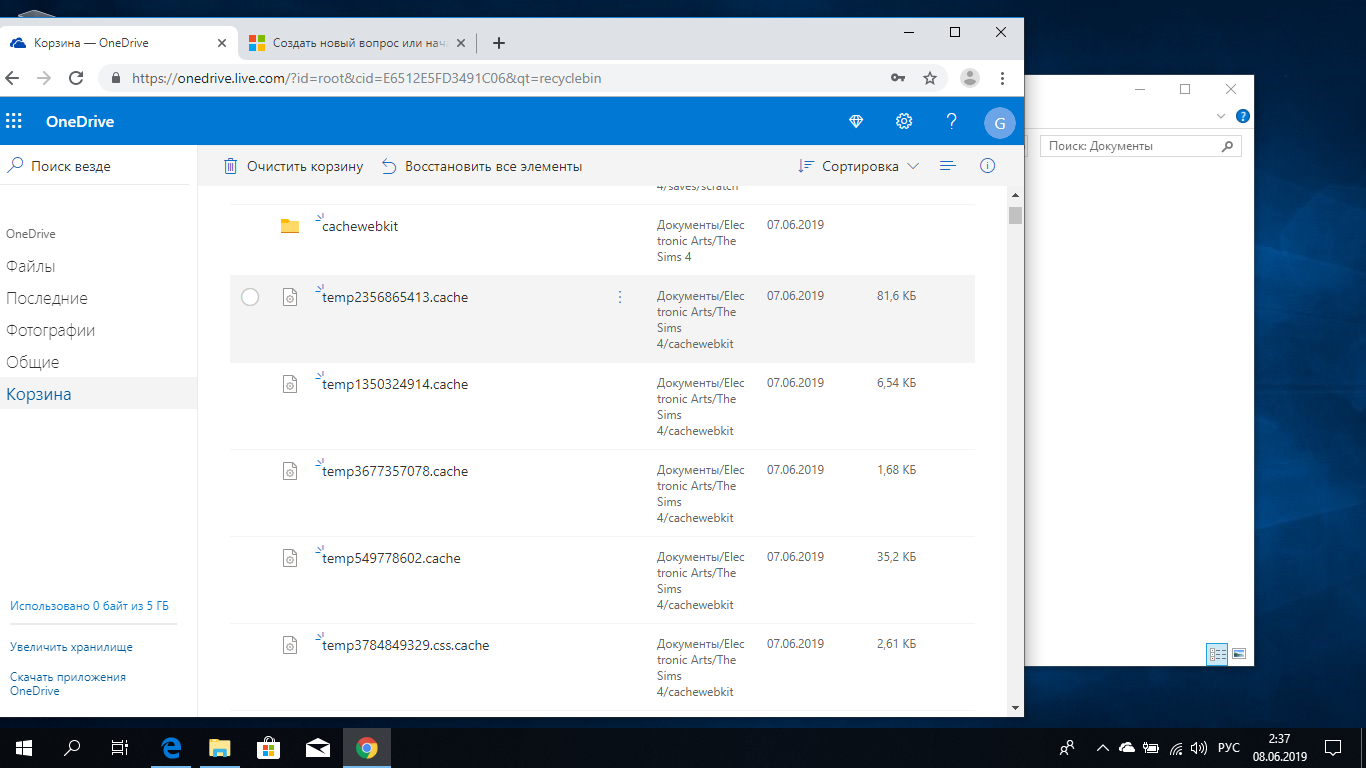Reload the OneDrive page
This screenshot has width=1366, height=768.
pos(76,77)
